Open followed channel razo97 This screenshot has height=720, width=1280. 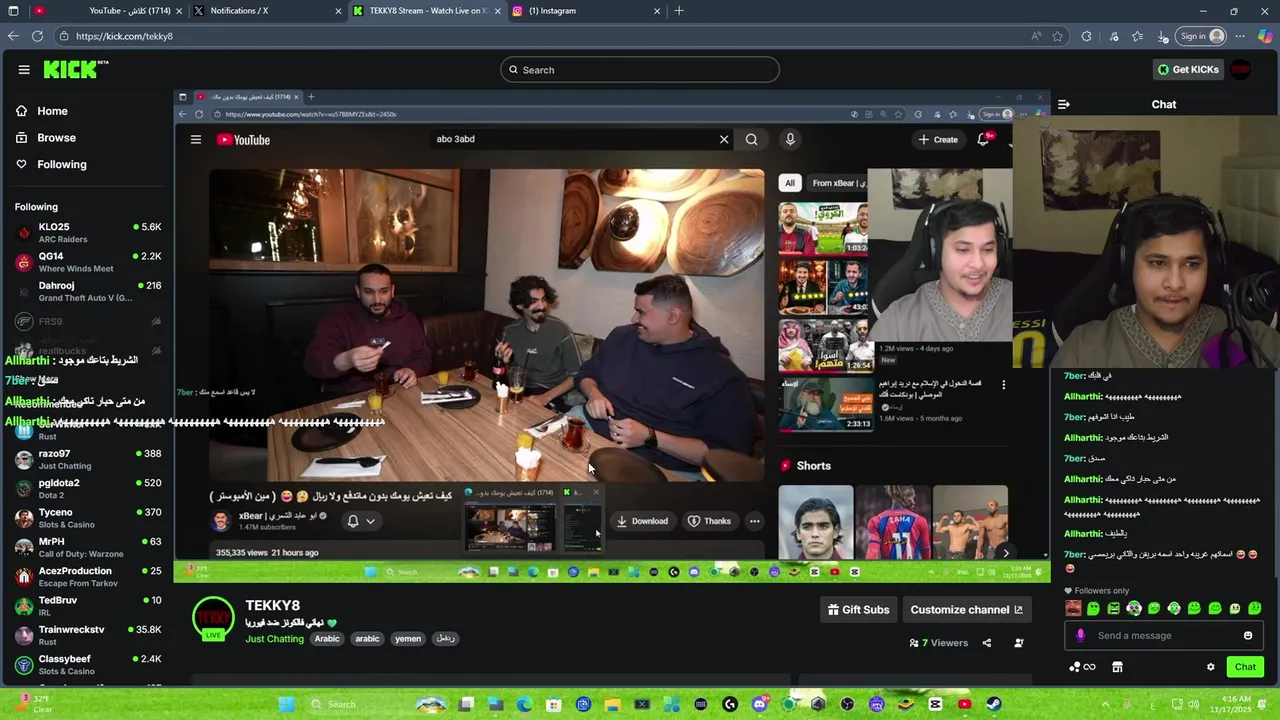(87, 459)
